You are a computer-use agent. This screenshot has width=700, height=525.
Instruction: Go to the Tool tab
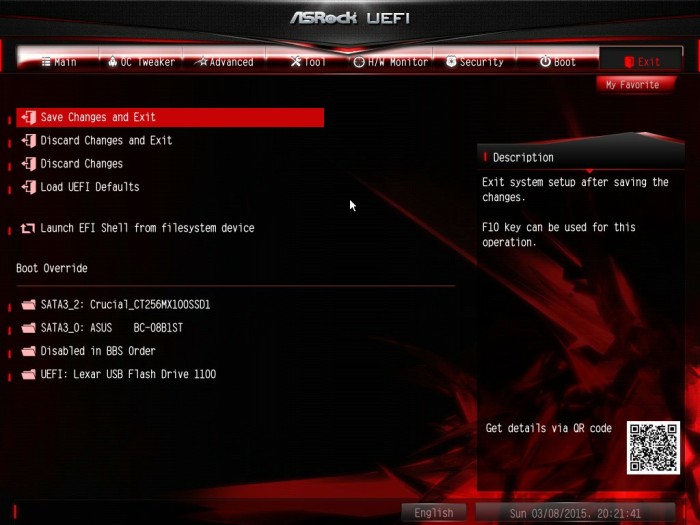point(308,62)
